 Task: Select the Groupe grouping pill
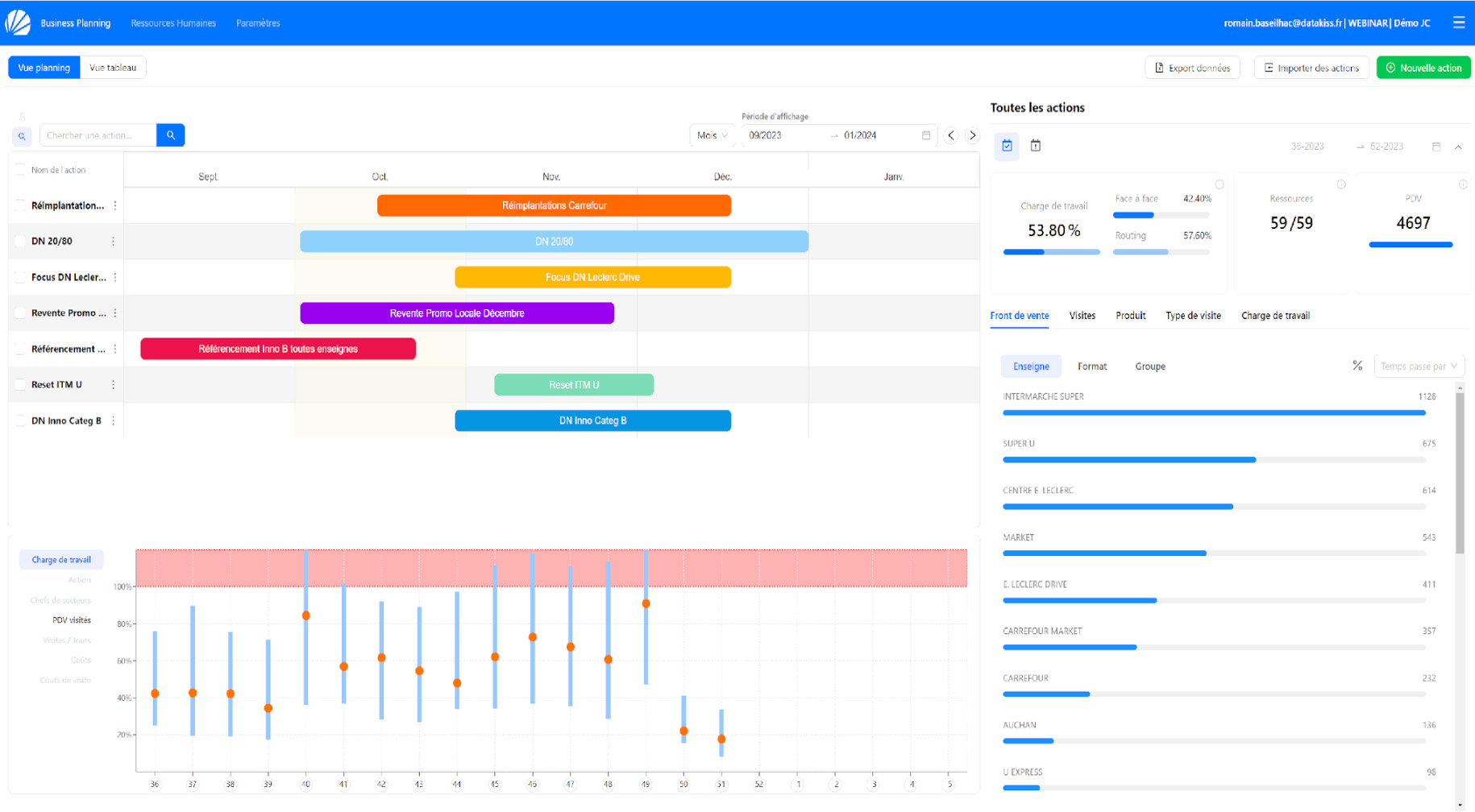[1150, 366]
